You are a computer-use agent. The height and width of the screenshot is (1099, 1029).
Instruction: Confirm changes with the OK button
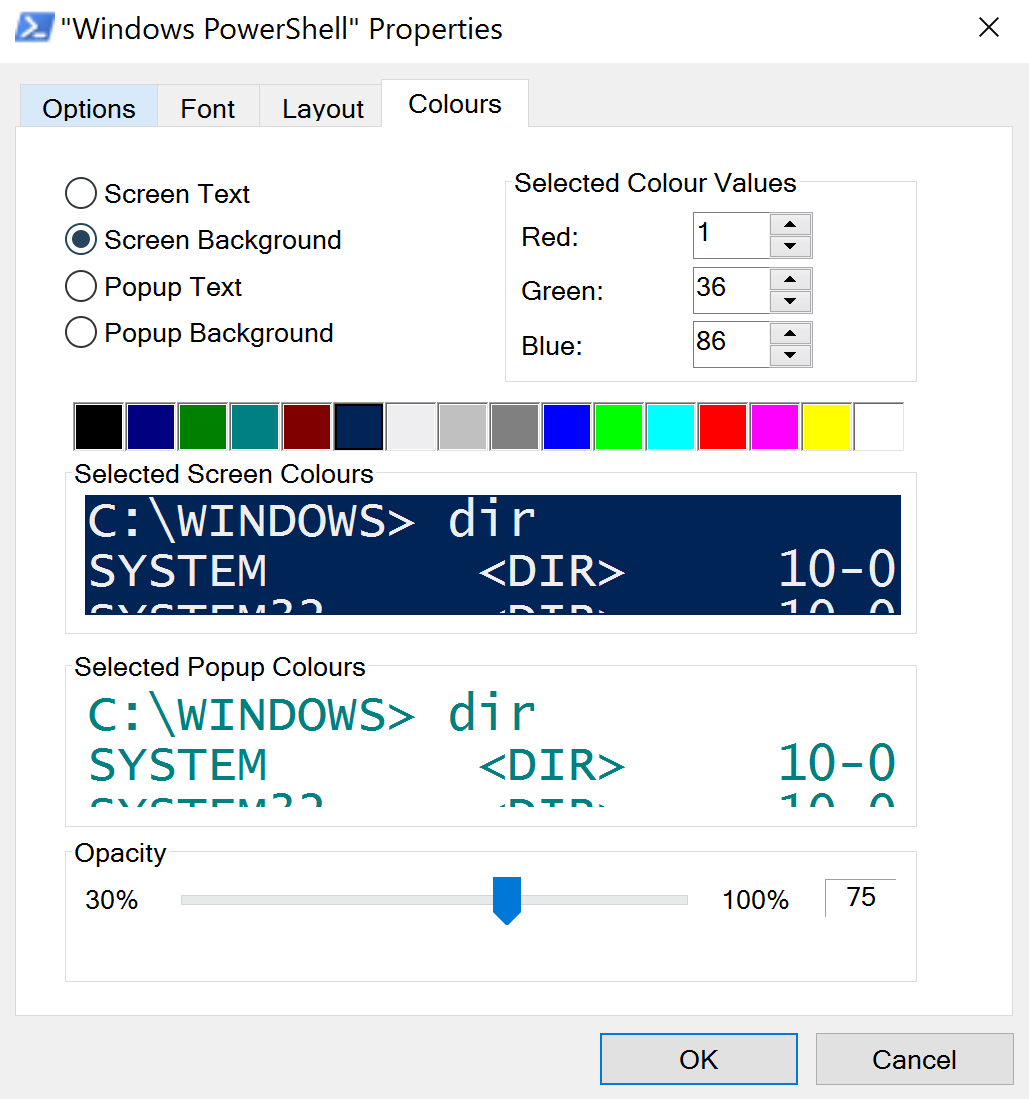pyautogui.click(x=699, y=1059)
